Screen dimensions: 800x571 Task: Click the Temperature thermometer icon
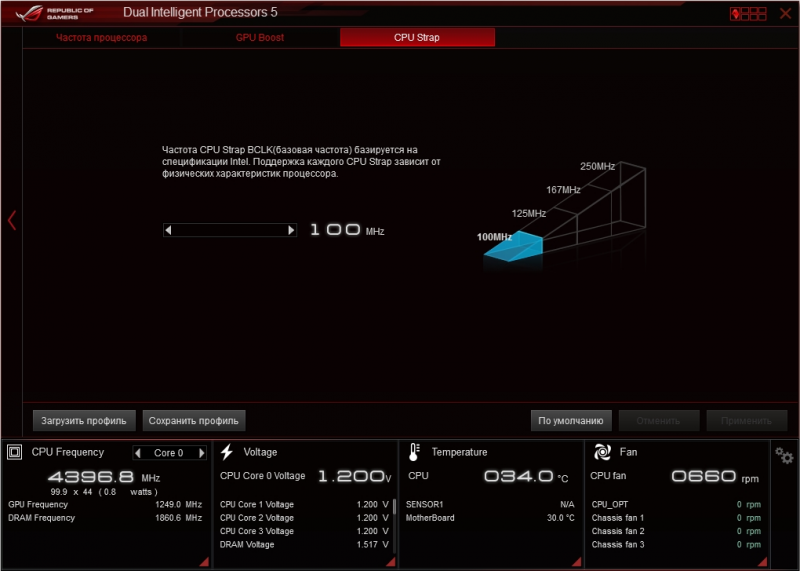414,452
